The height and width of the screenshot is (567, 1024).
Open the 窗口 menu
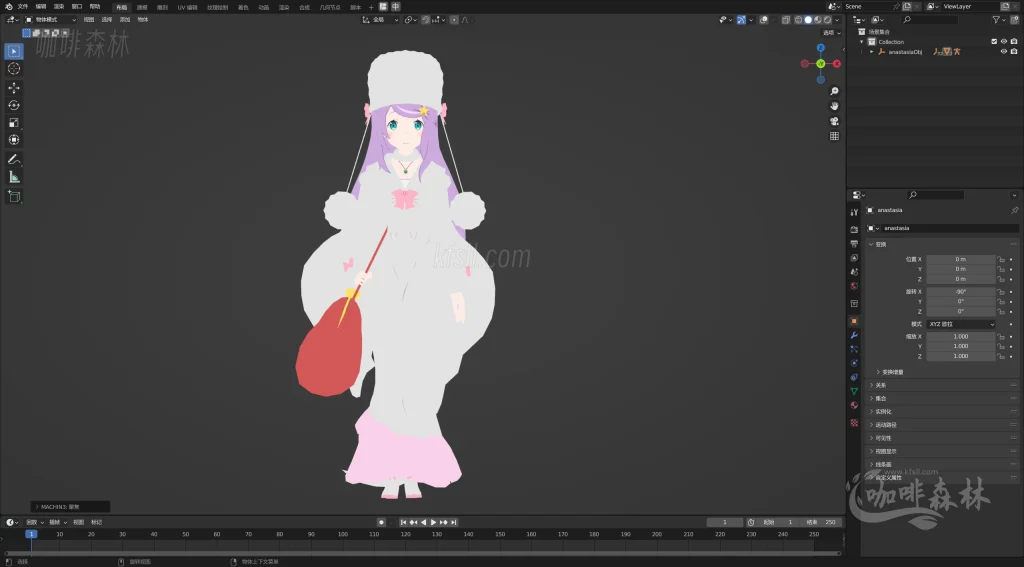(77, 7)
